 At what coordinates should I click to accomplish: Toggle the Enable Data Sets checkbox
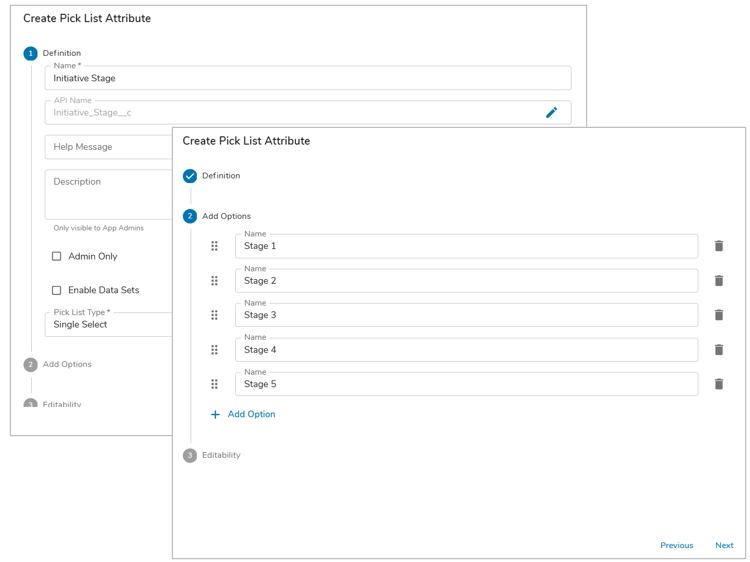tap(57, 291)
